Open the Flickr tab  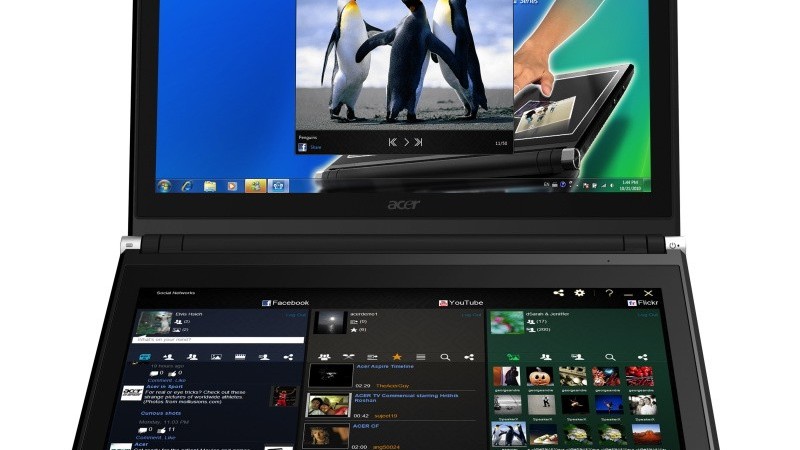[x=646, y=302]
